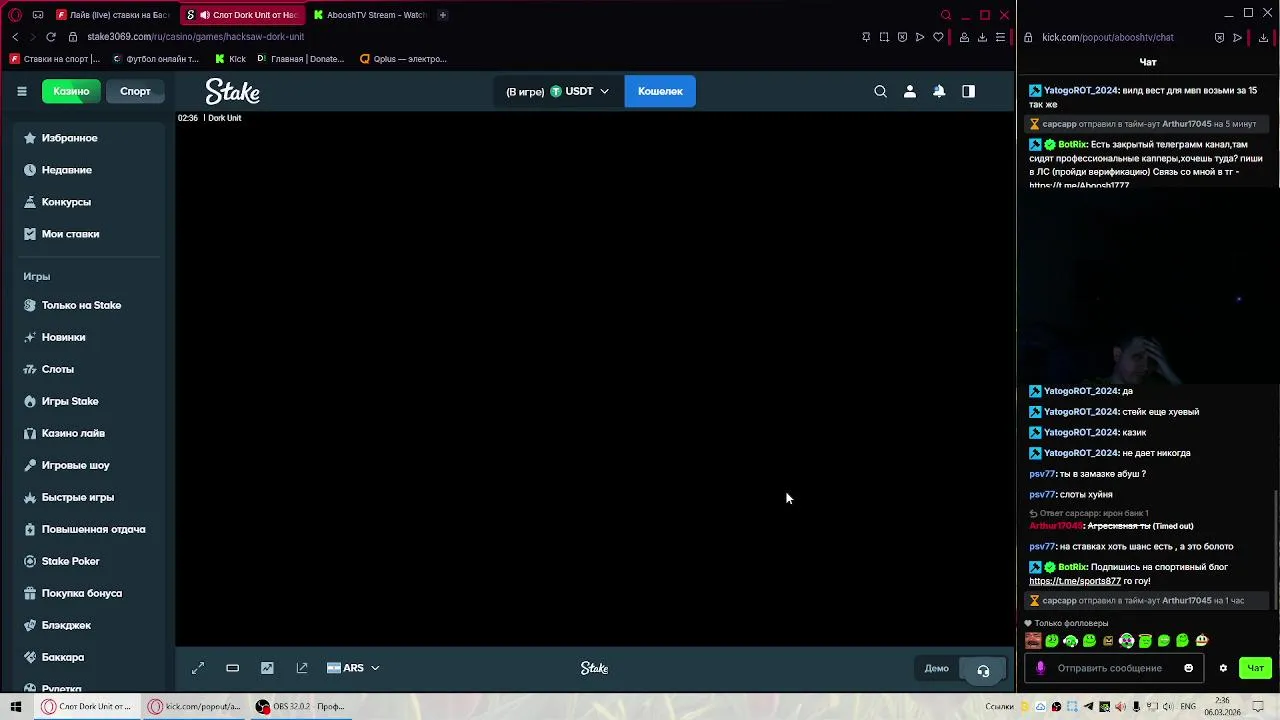Open Qplus bookmark in bookmarks bar
The height and width of the screenshot is (720, 1280).
[x=403, y=59]
